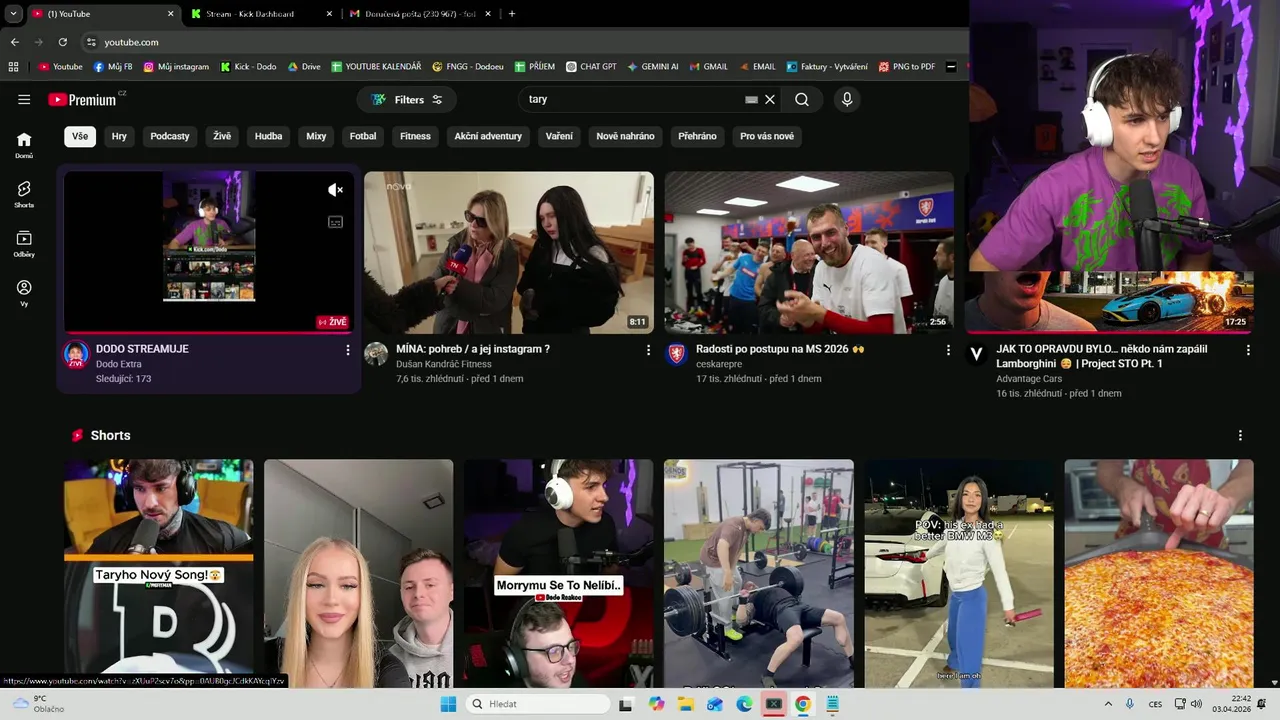Open options for Radosti po postupu video
This screenshot has height=720, width=1280.
pyautogui.click(x=948, y=350)
